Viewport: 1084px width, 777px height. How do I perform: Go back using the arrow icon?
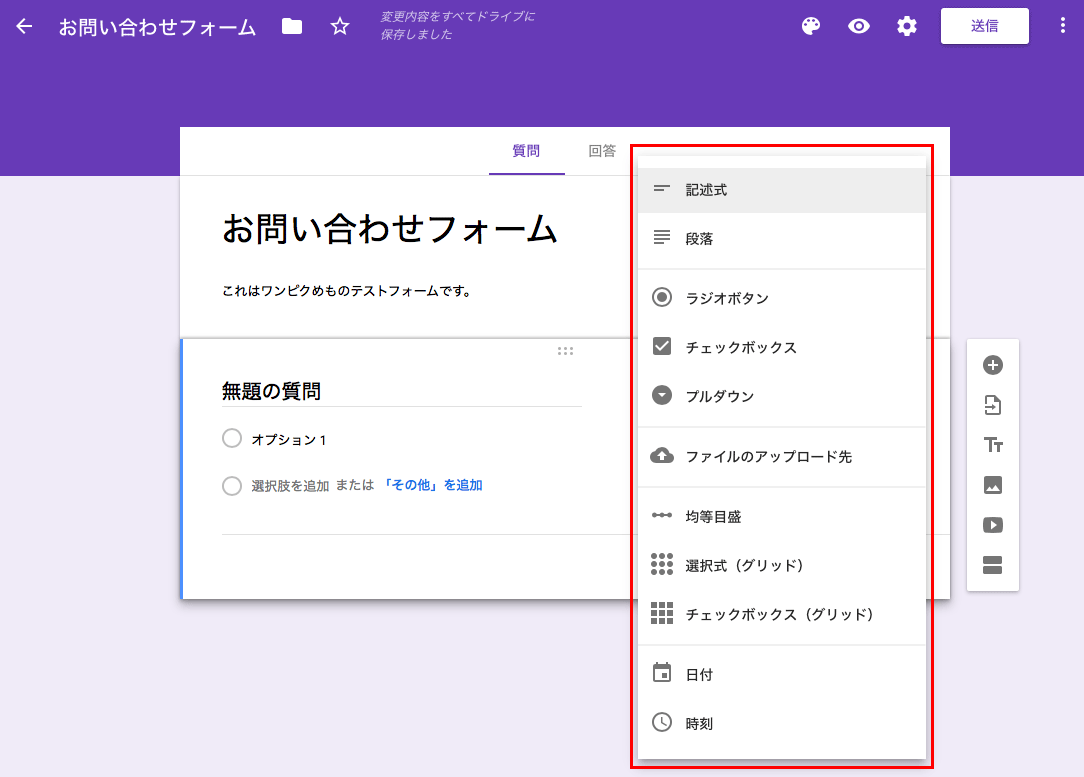tap(24, 26)
